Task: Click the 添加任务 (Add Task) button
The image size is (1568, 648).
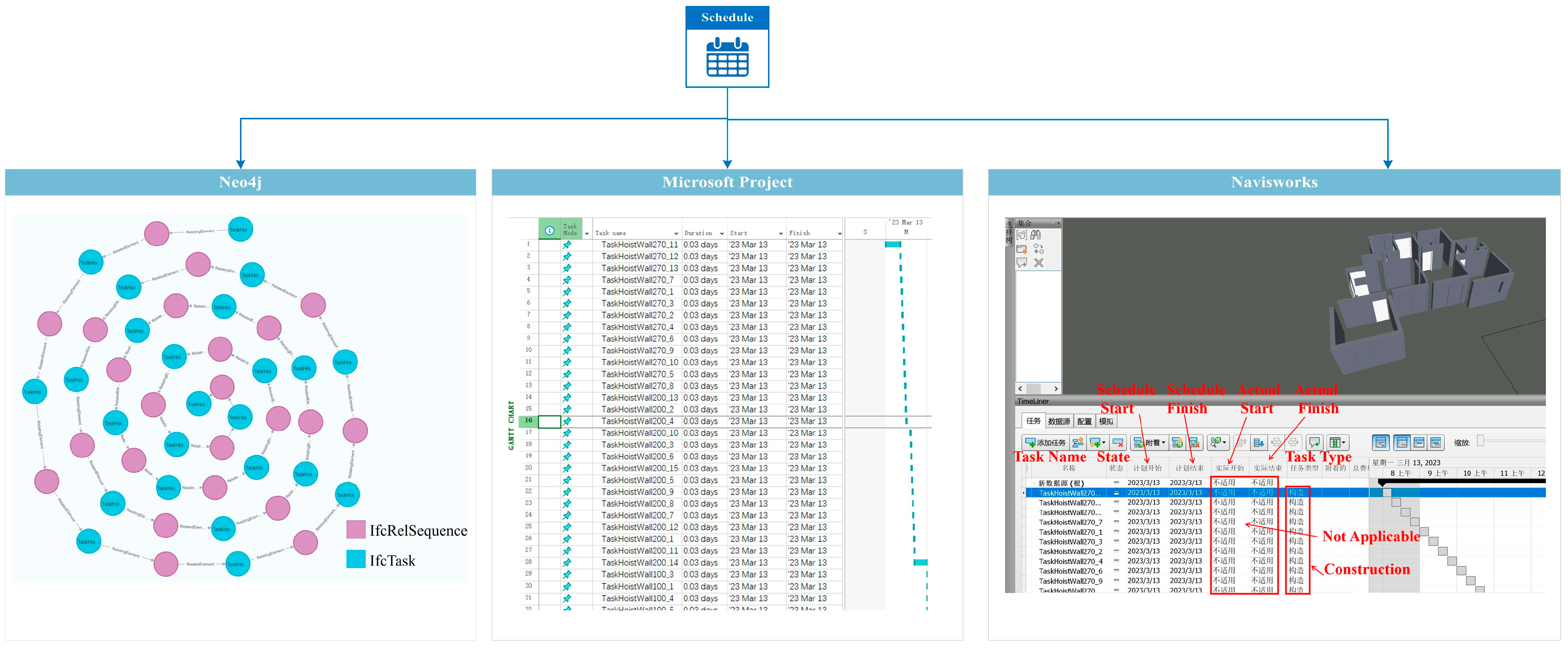Action: coord(1046,442)
